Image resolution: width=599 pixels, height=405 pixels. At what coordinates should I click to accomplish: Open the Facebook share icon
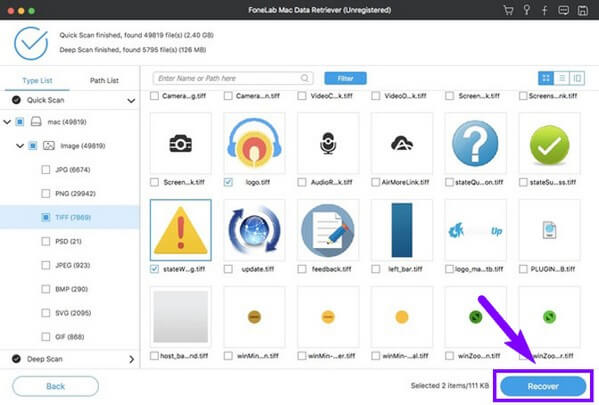click(x=545, y=10)
